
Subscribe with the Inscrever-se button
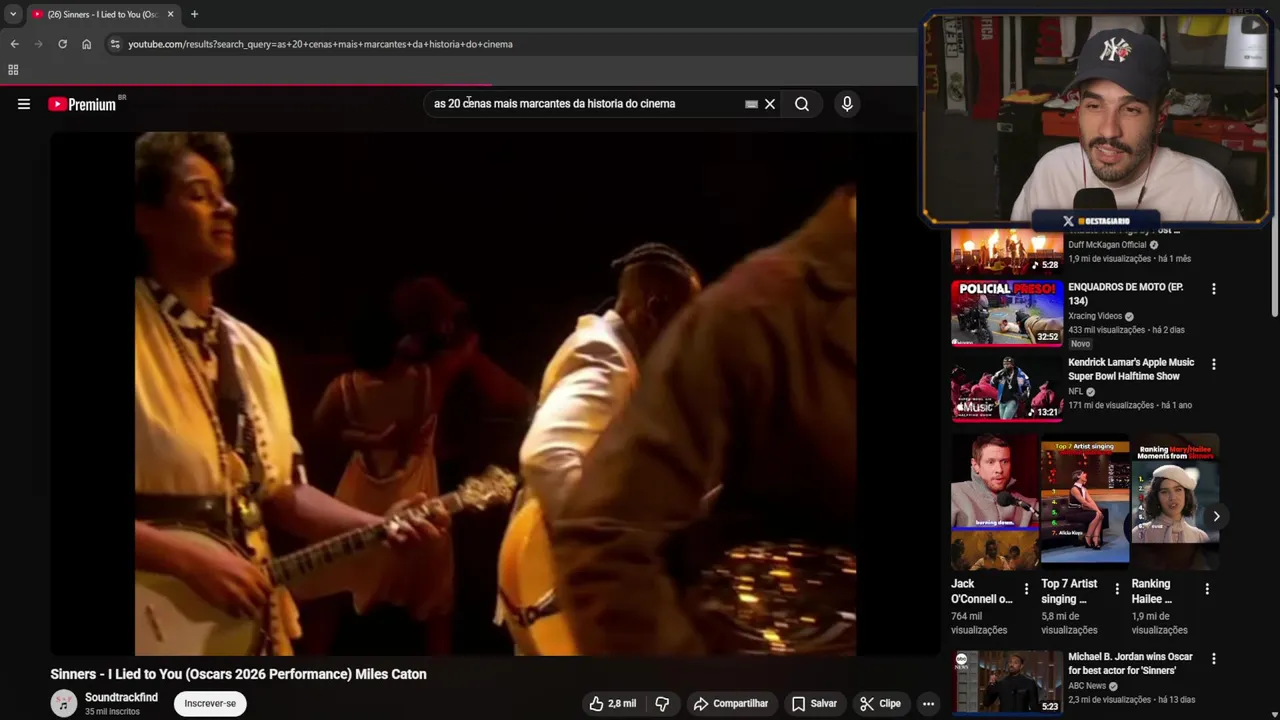click(210, 704)
